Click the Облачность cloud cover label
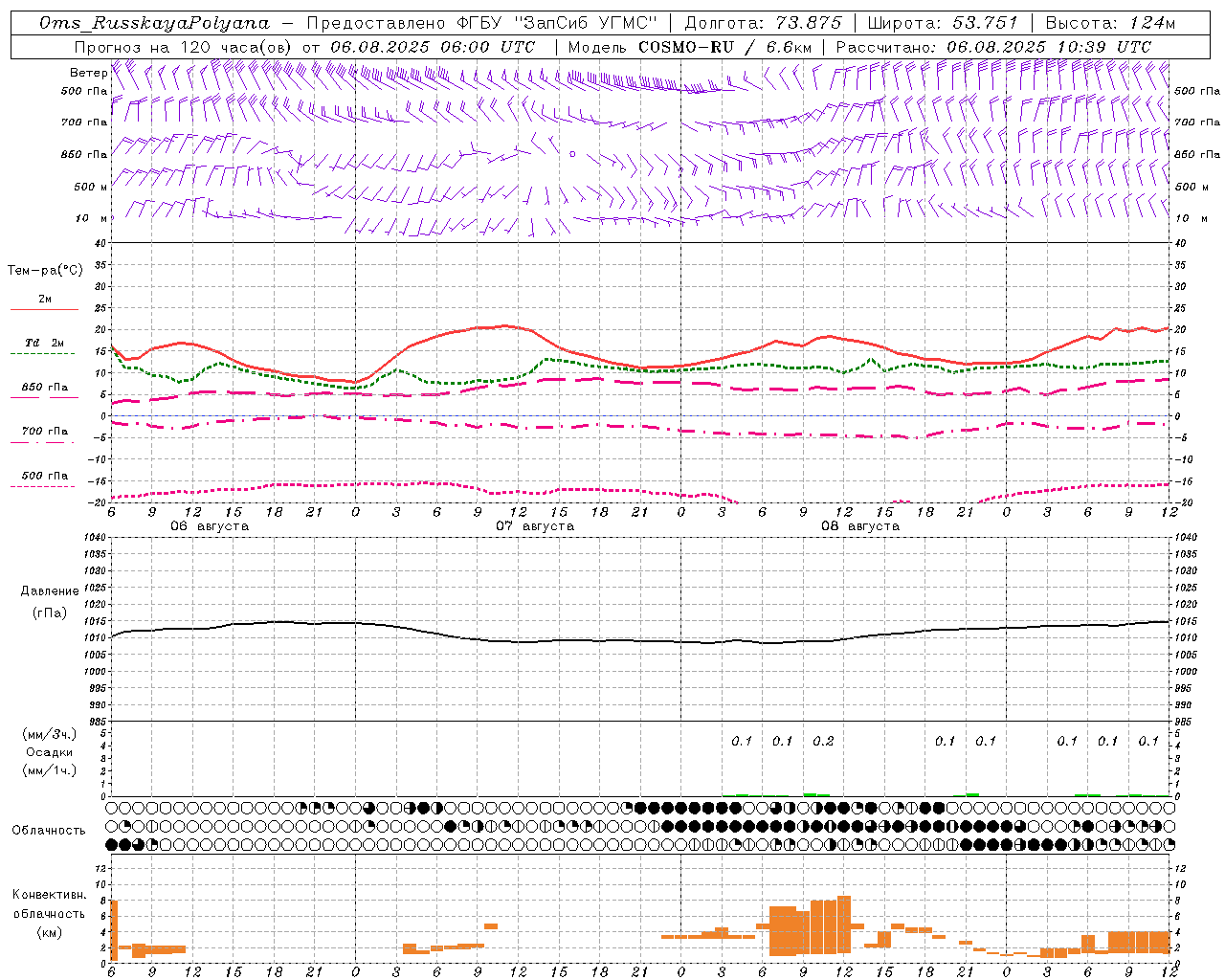The height and width of the screenshot is (980, 1225). pos(49,830)
